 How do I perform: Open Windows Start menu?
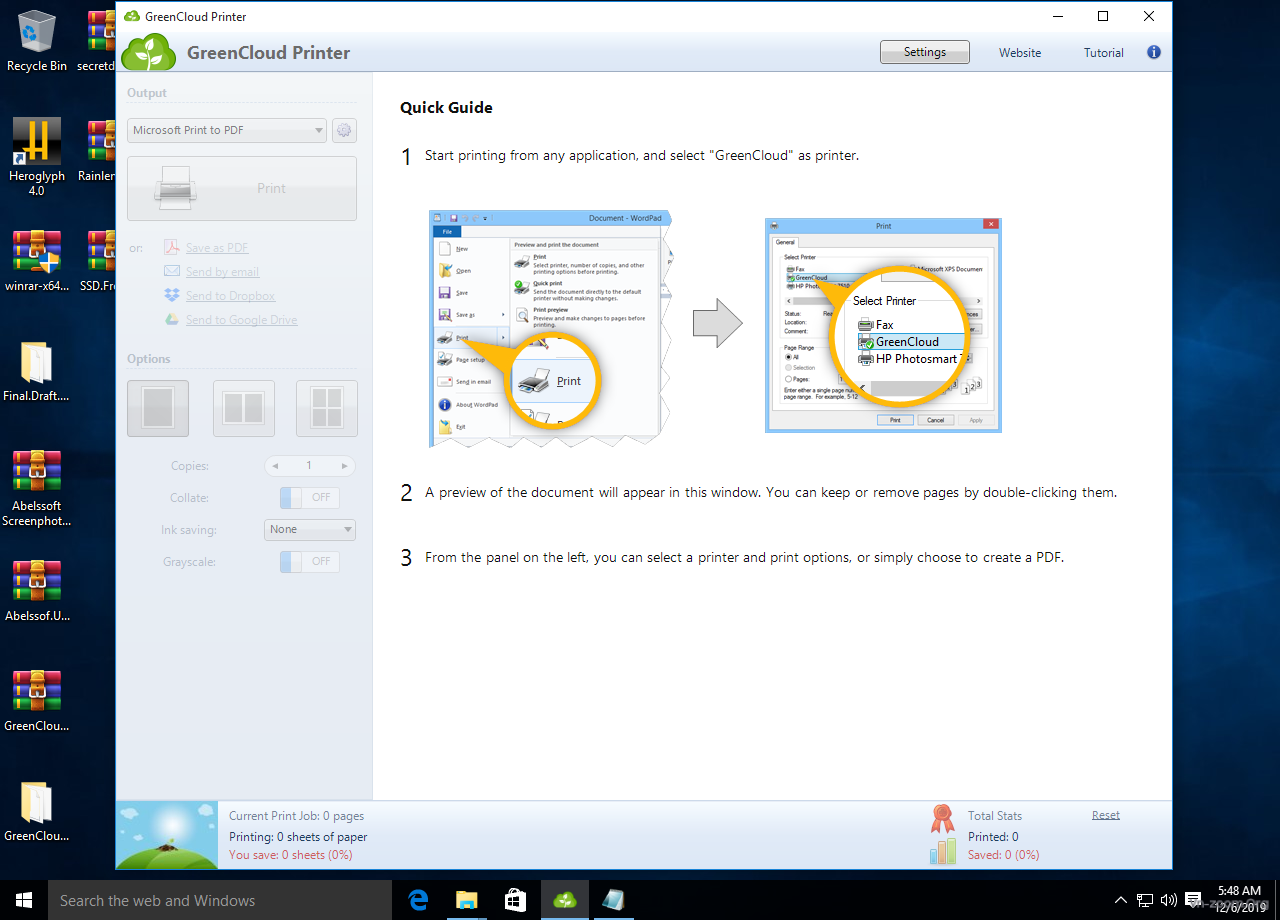pos(24,900)
